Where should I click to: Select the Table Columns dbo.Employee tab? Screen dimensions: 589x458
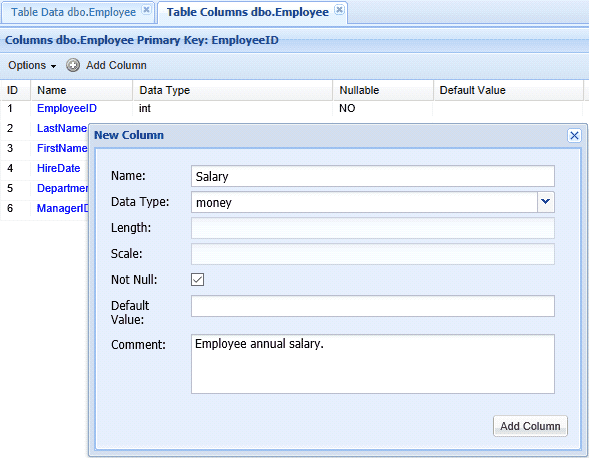(248, 12)
